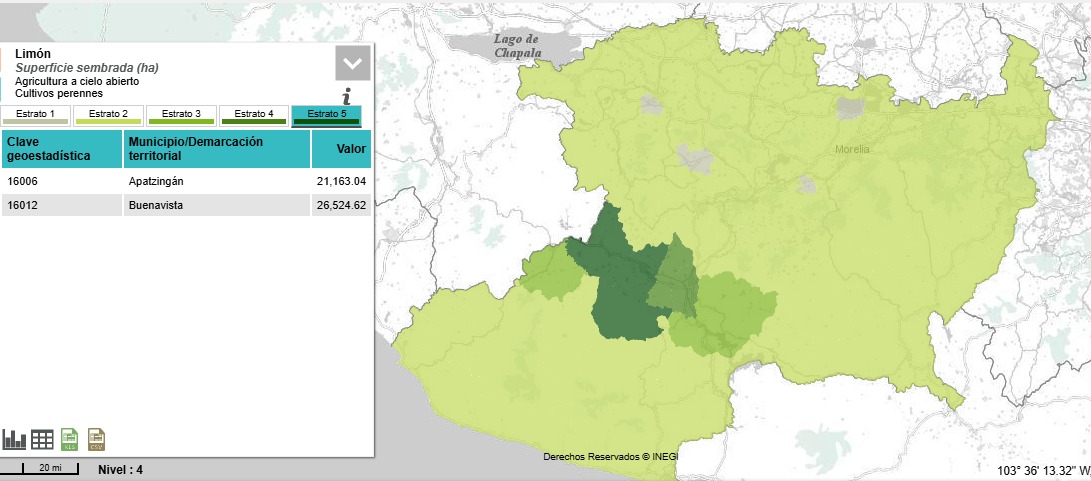Click the Derechos Reservados INEGI link
Screen dimensions: 1091x481
click(x=610, y=456)
